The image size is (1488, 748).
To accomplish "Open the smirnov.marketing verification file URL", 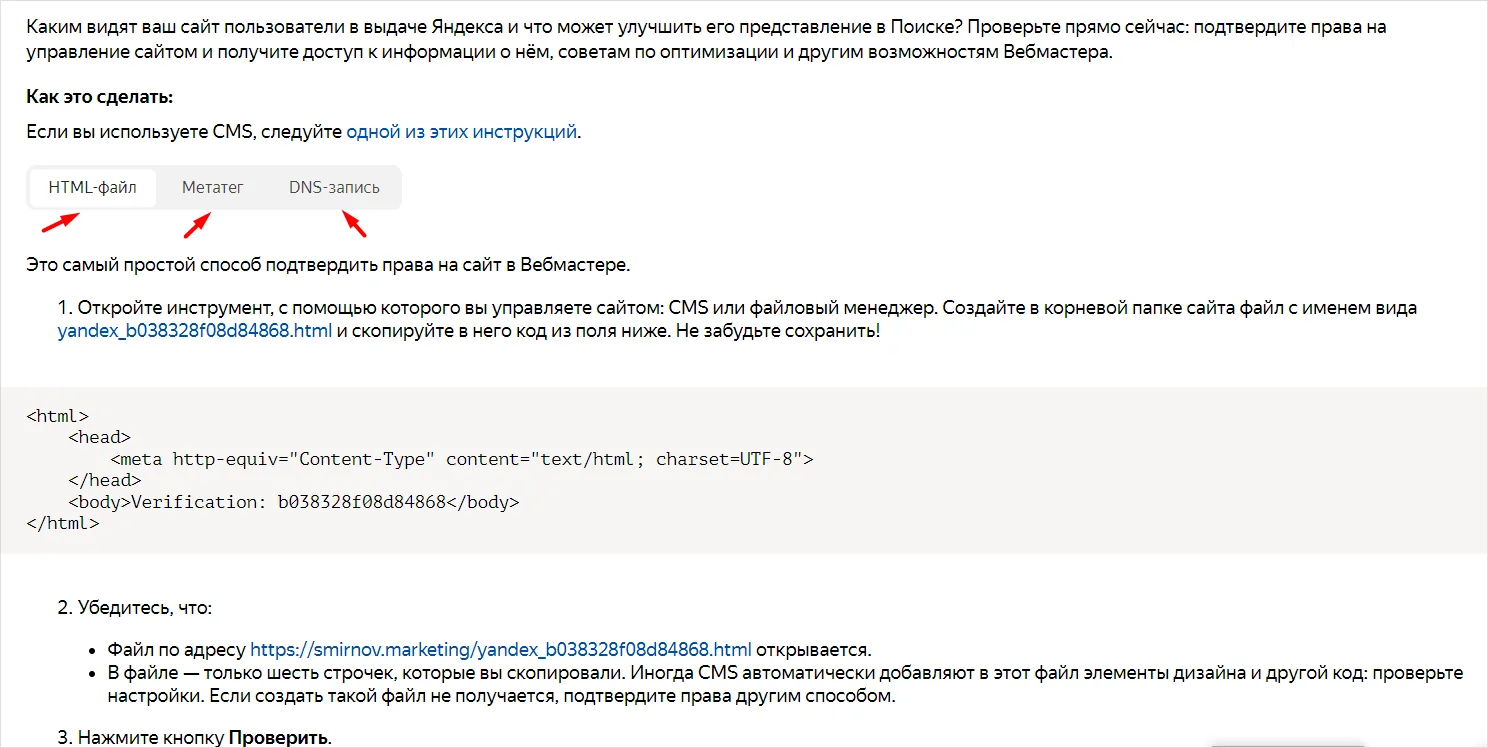I will [500, 649].
